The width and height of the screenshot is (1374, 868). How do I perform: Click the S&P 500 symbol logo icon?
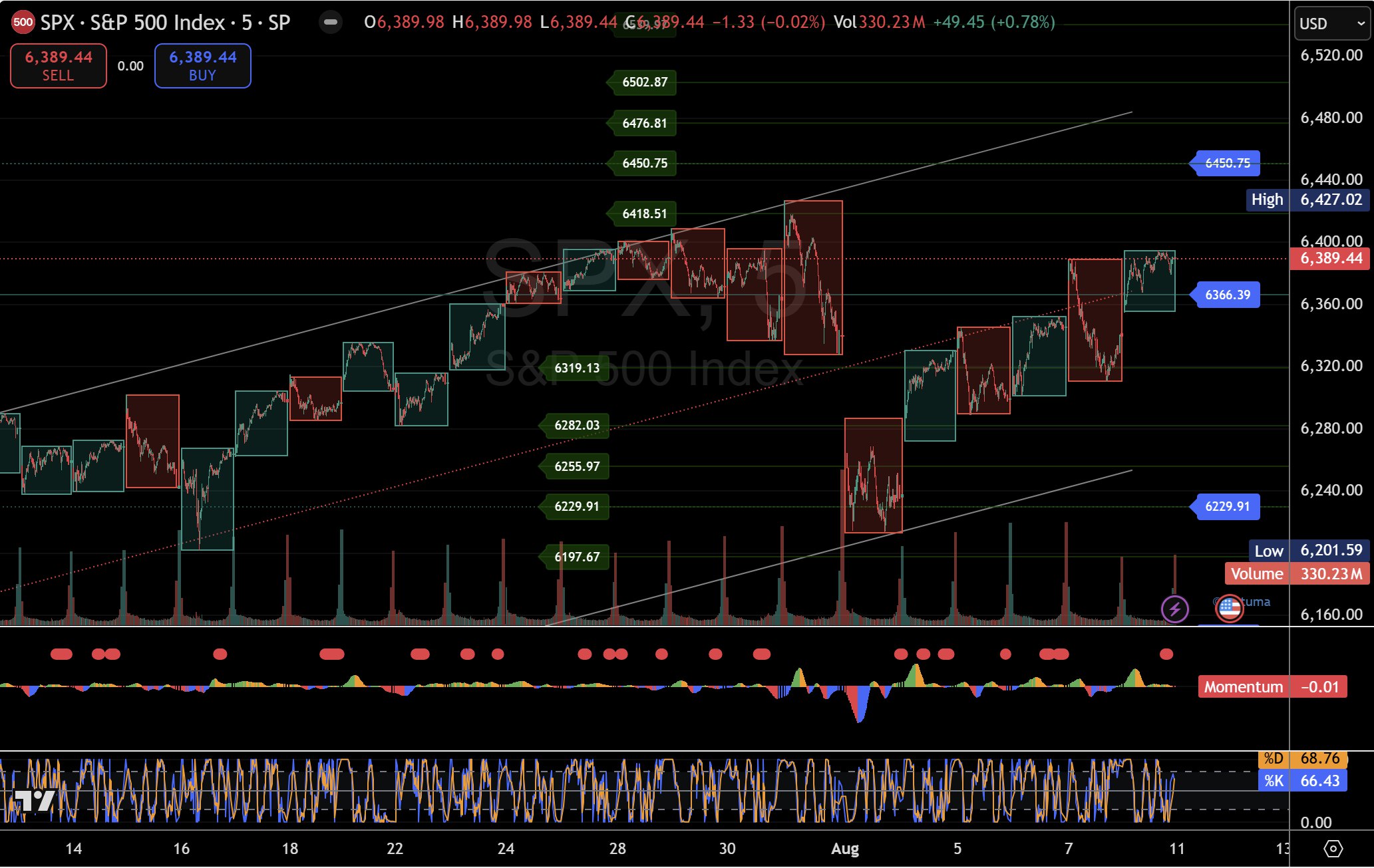tap(23, 23)
